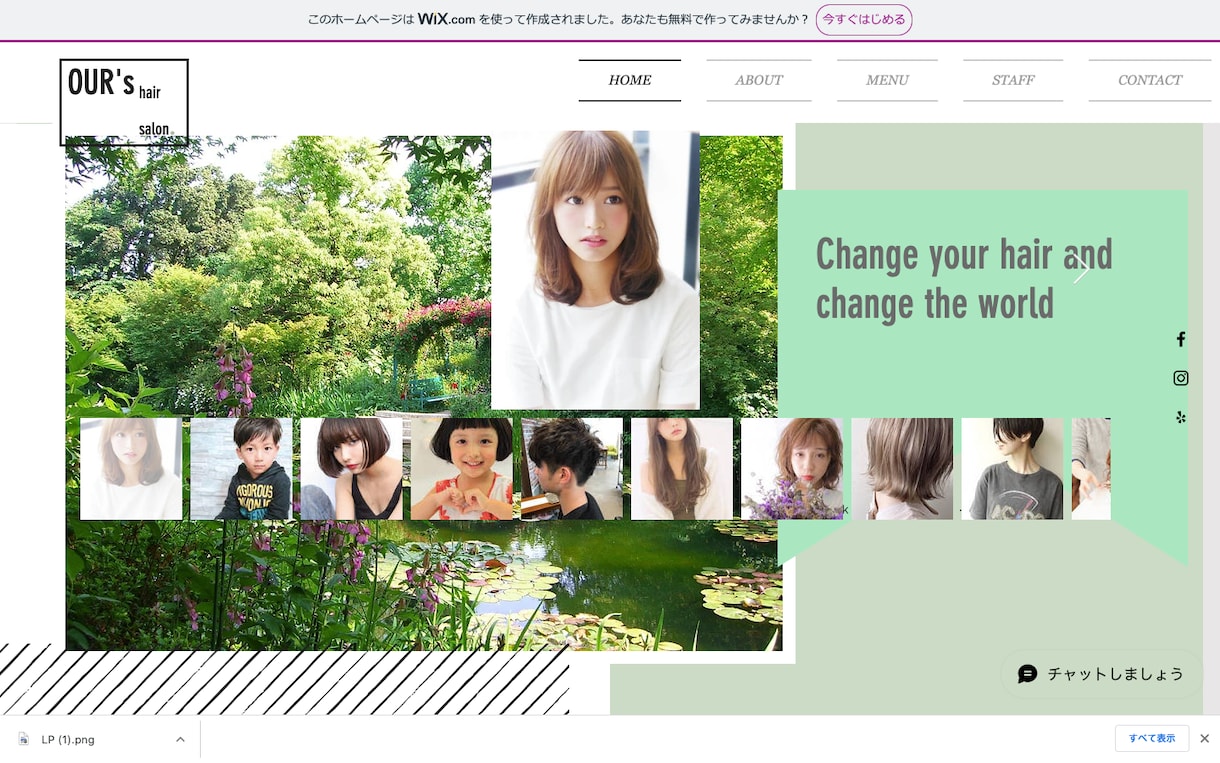Go to the HOME menu item
Screen dimensions: 1220x763
pos(630,81)
